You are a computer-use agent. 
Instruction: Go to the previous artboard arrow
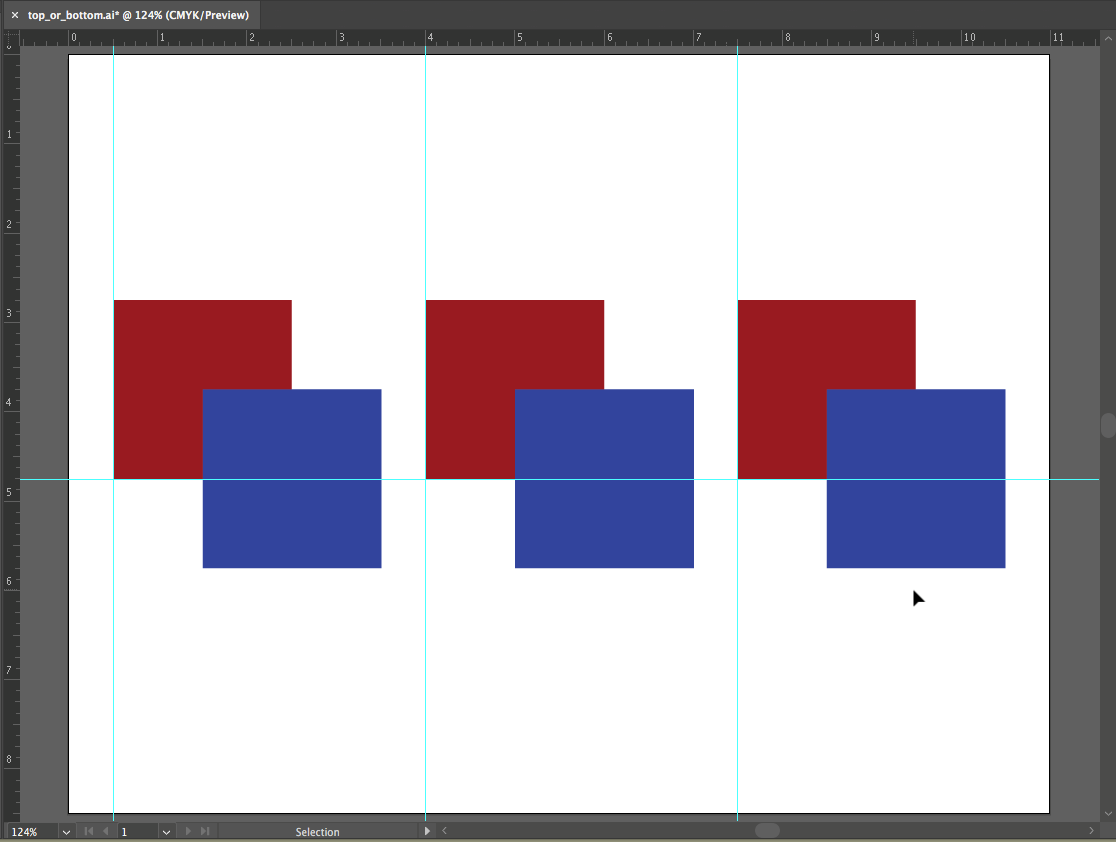[x=105, y=831]
